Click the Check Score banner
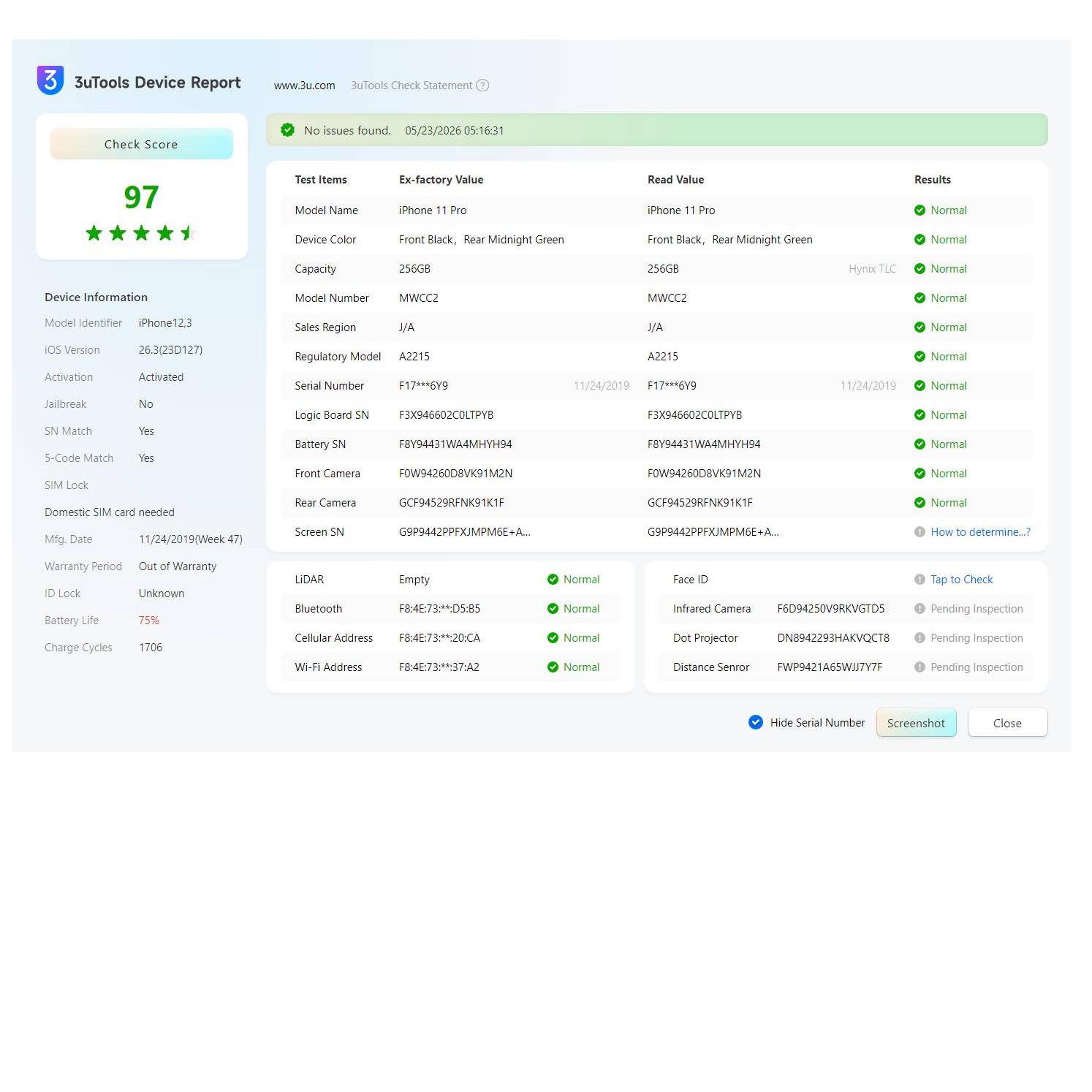The image size is (1092, 1092). (141, 144)
